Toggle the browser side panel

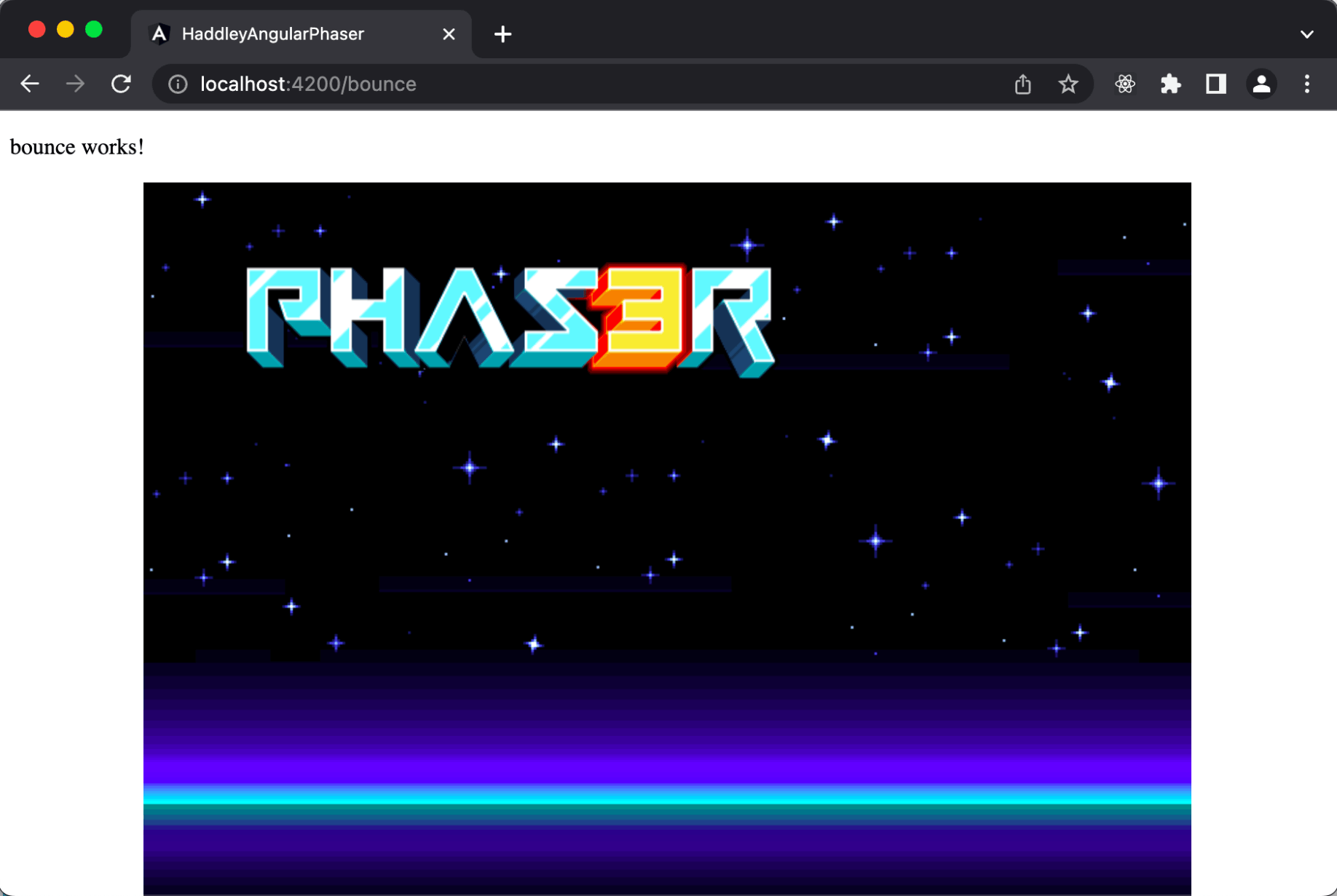pos(1215,84)
